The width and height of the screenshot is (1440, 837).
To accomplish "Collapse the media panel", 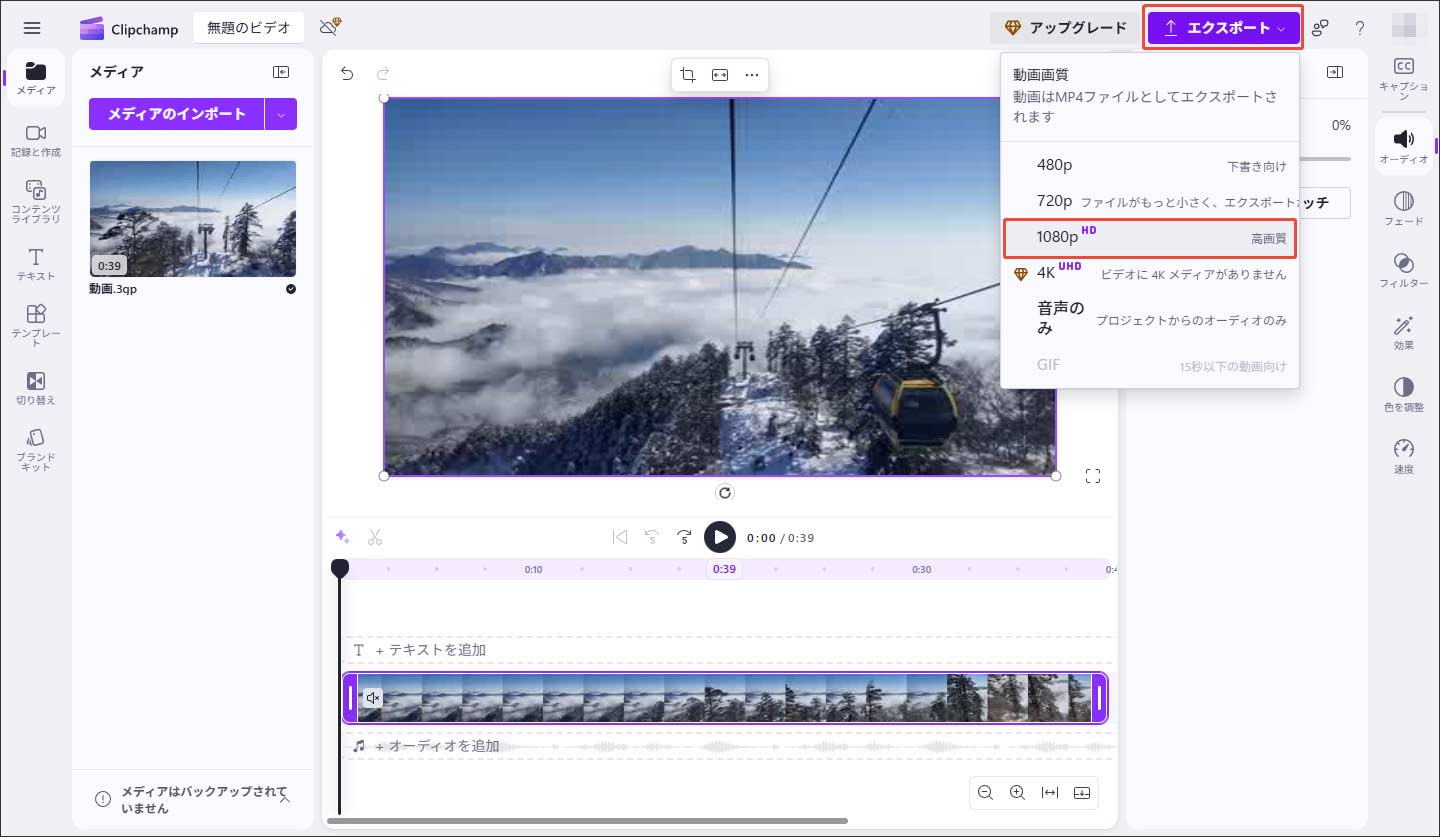I will click(281, 72).
